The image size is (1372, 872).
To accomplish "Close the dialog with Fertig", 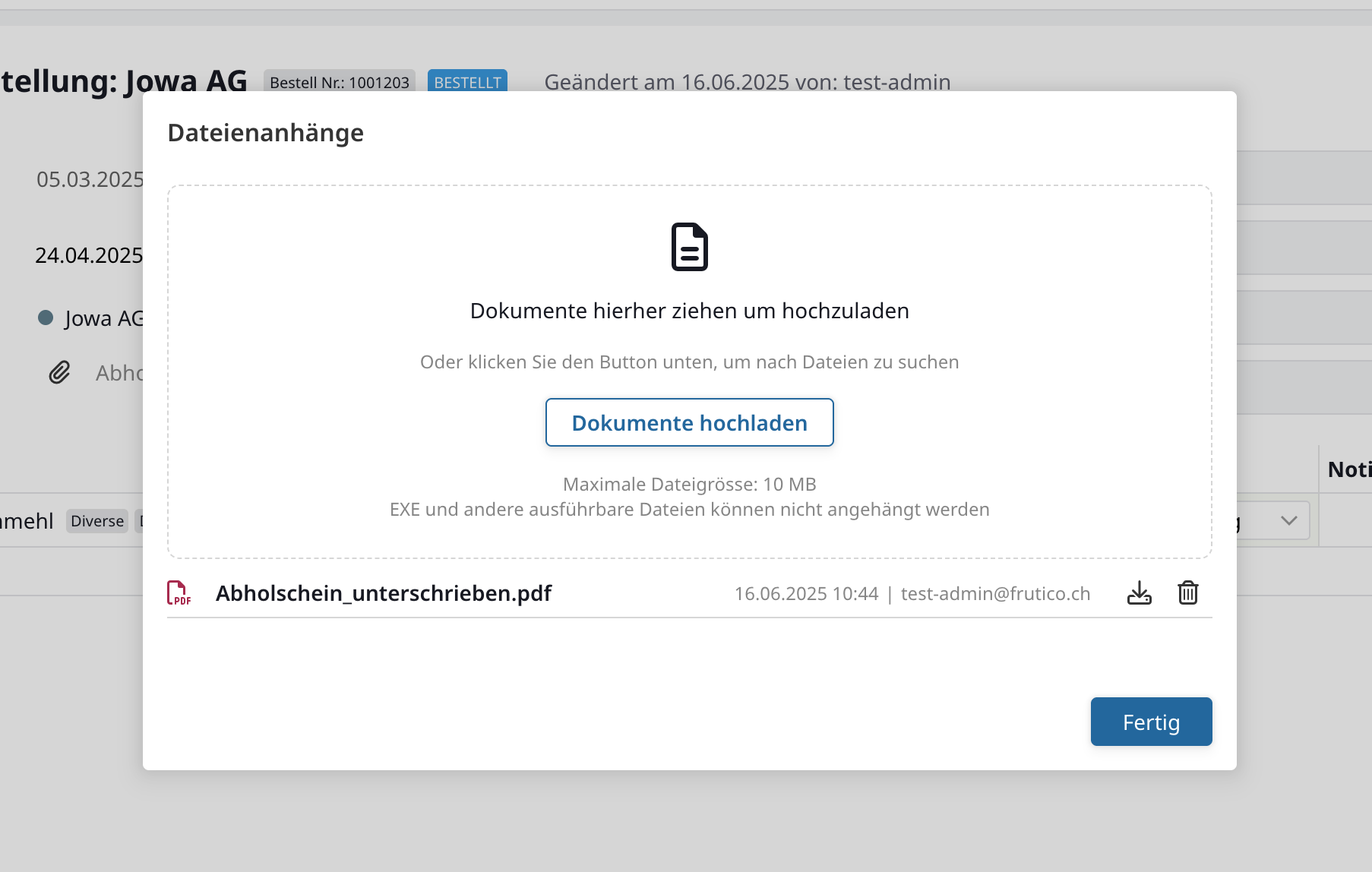I will coord(1150,722).
